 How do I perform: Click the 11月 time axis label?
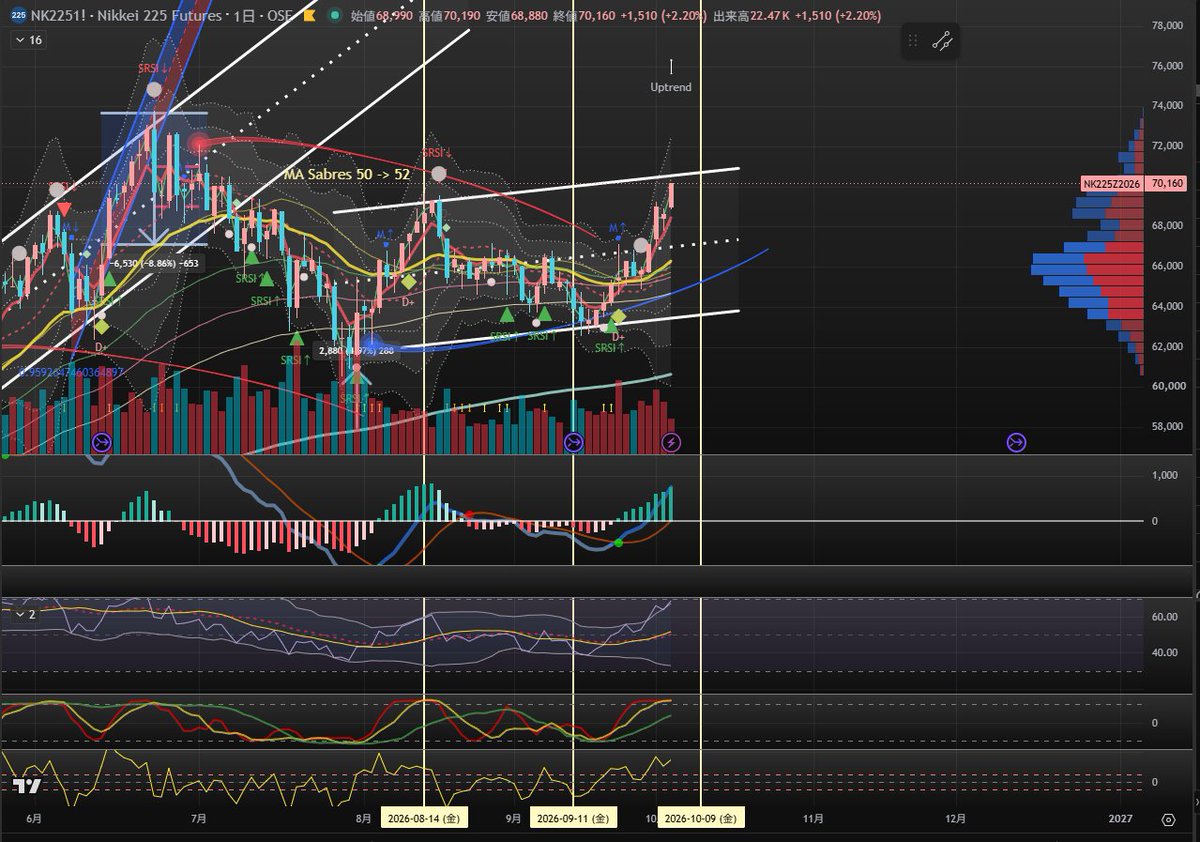click(814, 818)
